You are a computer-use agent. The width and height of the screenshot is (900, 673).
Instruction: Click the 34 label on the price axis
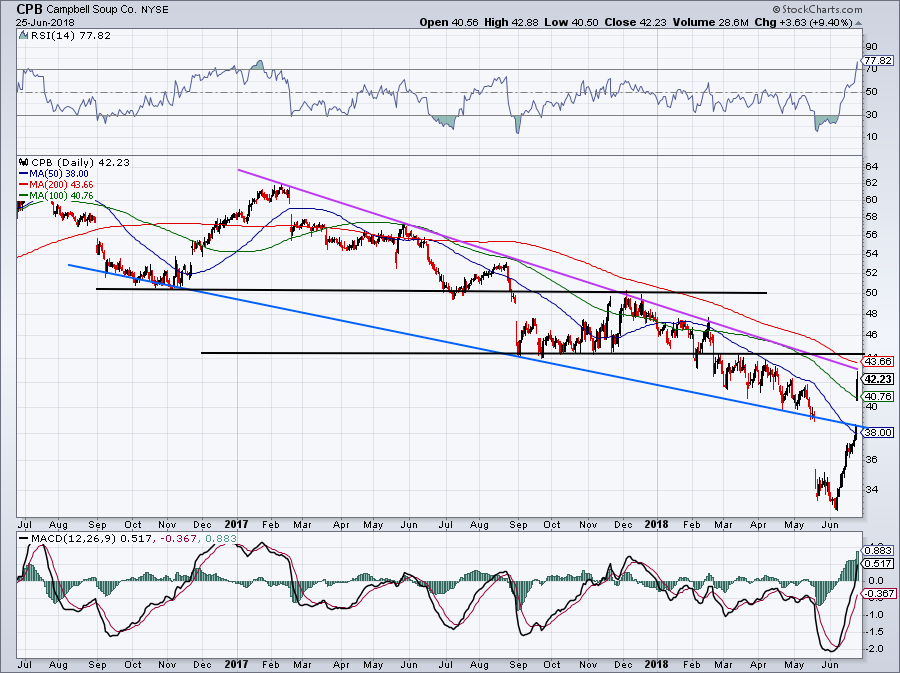pos(871,489)
